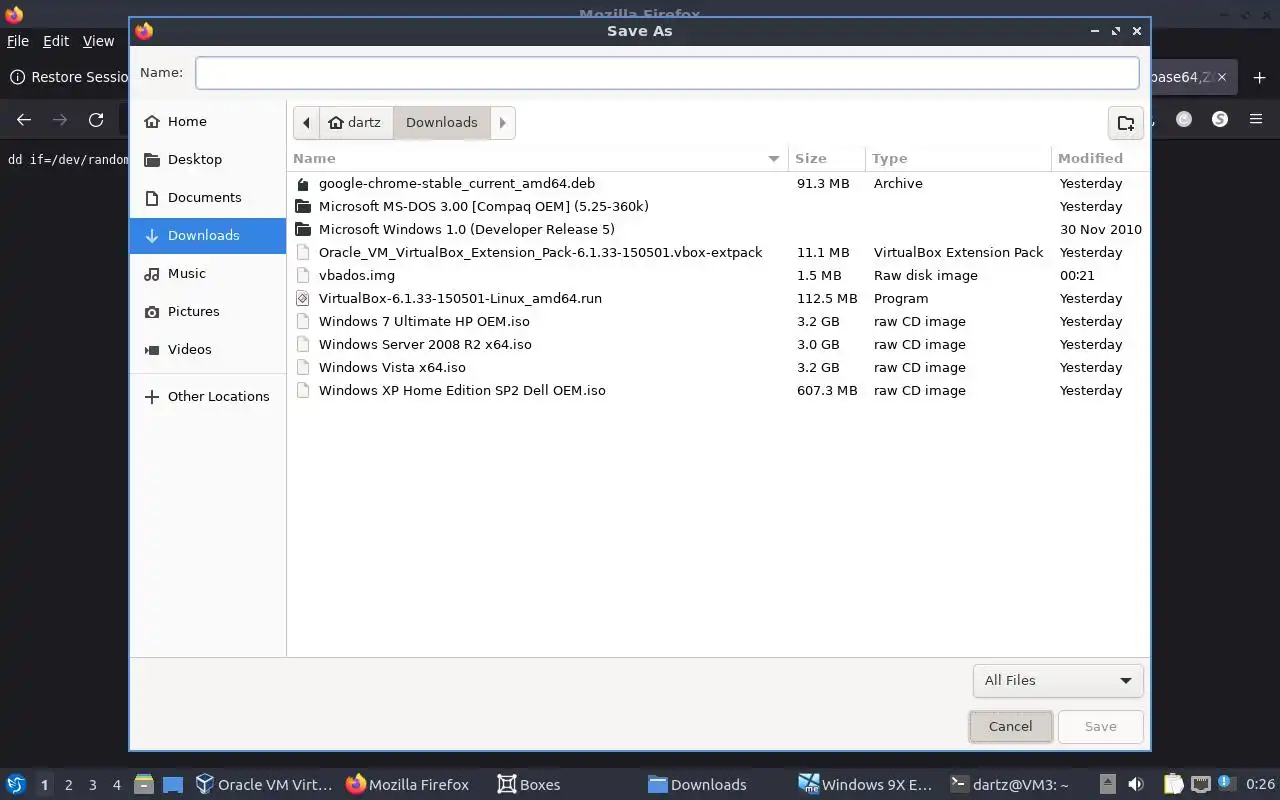Switch to workspace 4
Viewport: 1280px width, 800px height.
point(116,785)
